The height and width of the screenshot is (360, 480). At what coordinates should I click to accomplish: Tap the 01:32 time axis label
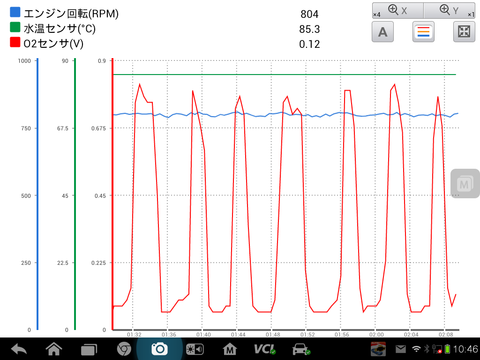pos(134,334)
